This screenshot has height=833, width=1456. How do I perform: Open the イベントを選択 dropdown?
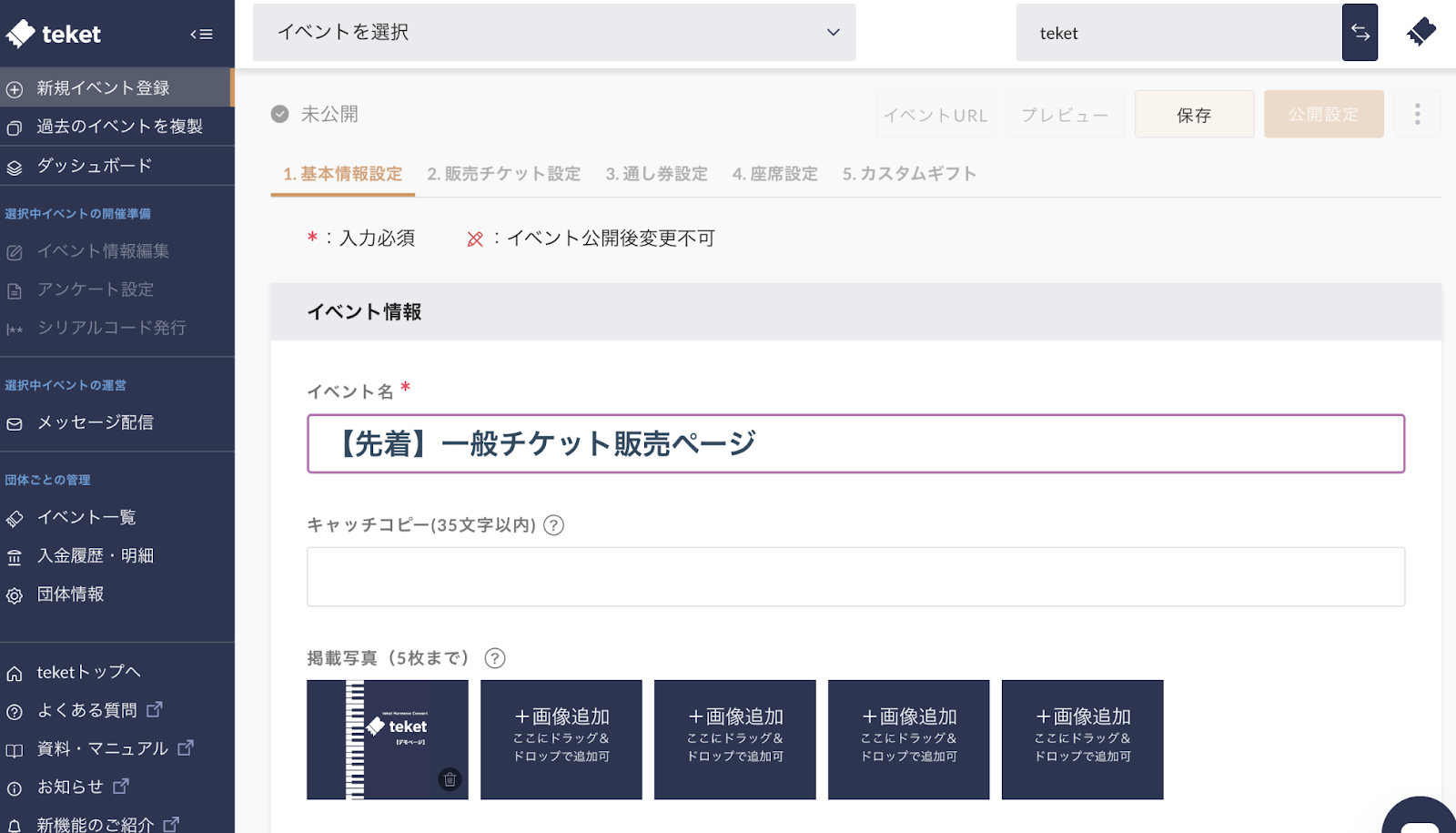pyautogui.click(x=554, y=33)
